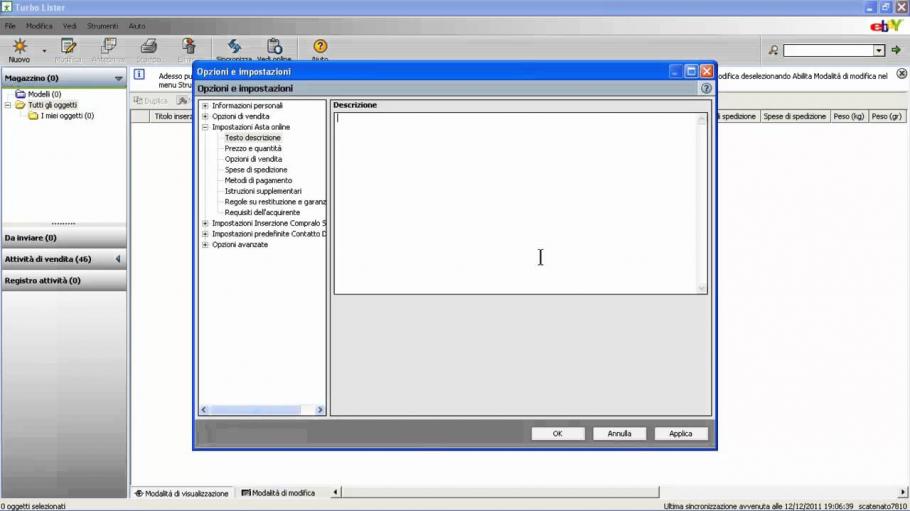910x511 pixels.
Task: Select Requisiti dell'acquirente in settings tree
Action: point(262,213)
